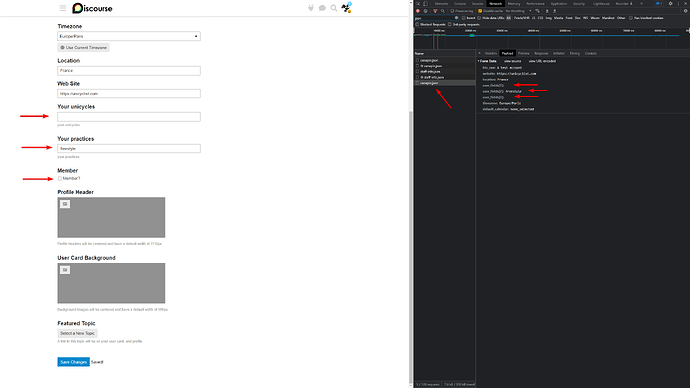This screenshot has height=388, width=690.
Task: Open the Response tab of the request
Action: click(541, 53)
